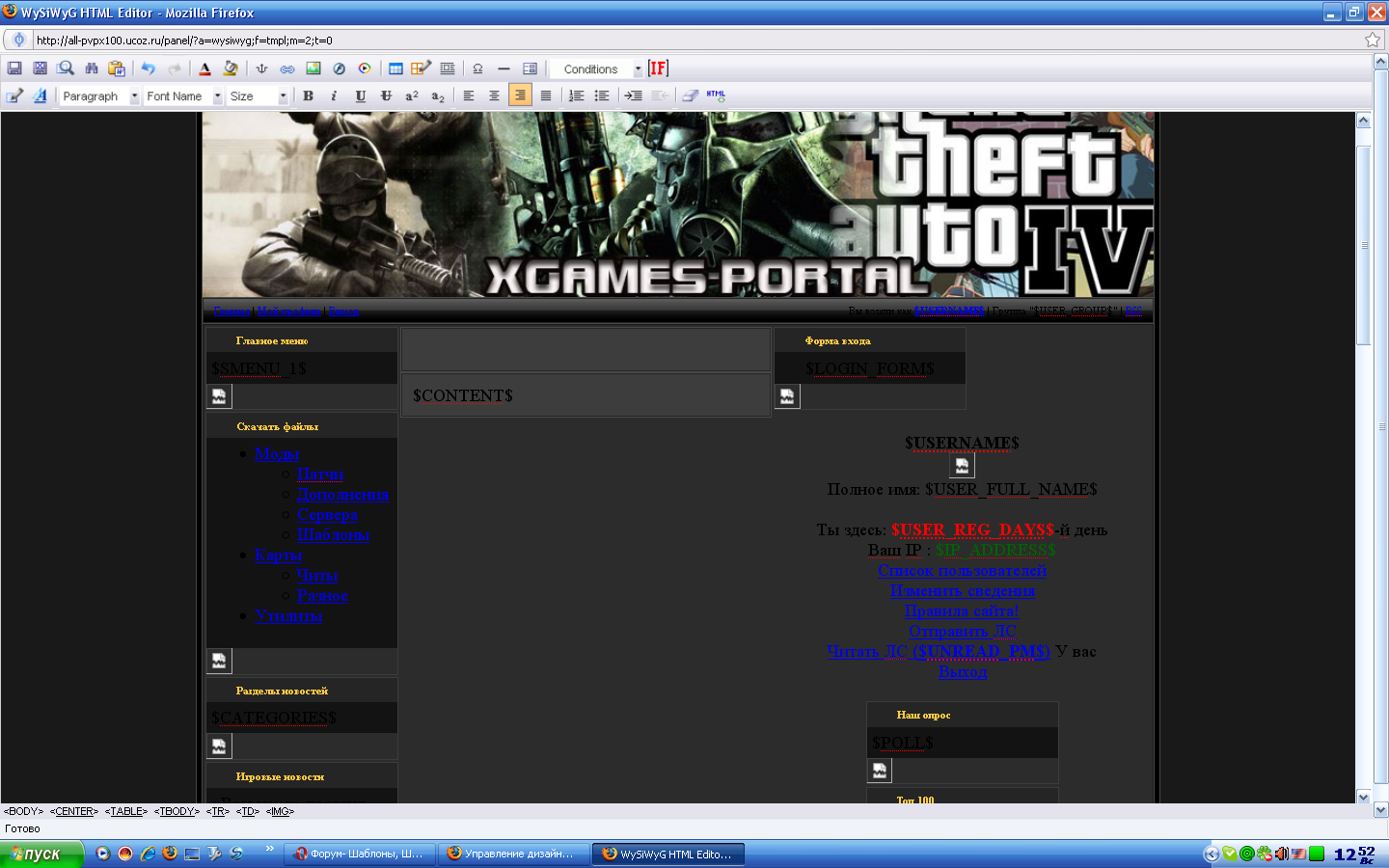Select the <TBODY> tag in path bar
Viewport: 1389px width, 868px height.
pos(177,811)
